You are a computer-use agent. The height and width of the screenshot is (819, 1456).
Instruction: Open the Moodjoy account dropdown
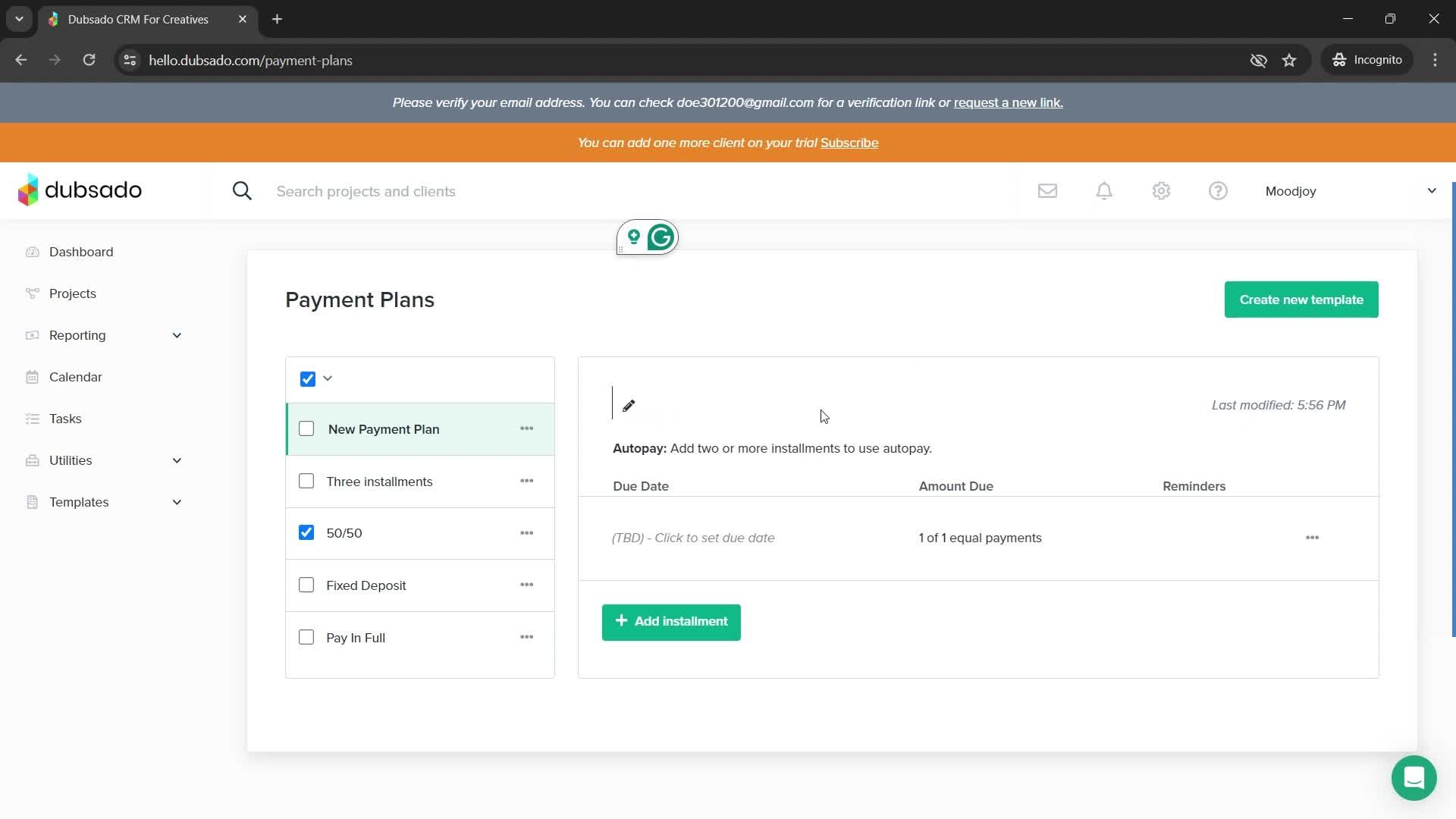[x=1351, y=191]
